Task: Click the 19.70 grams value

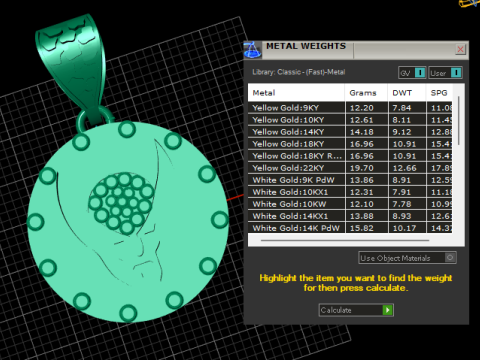Action: tap(362, 168)
